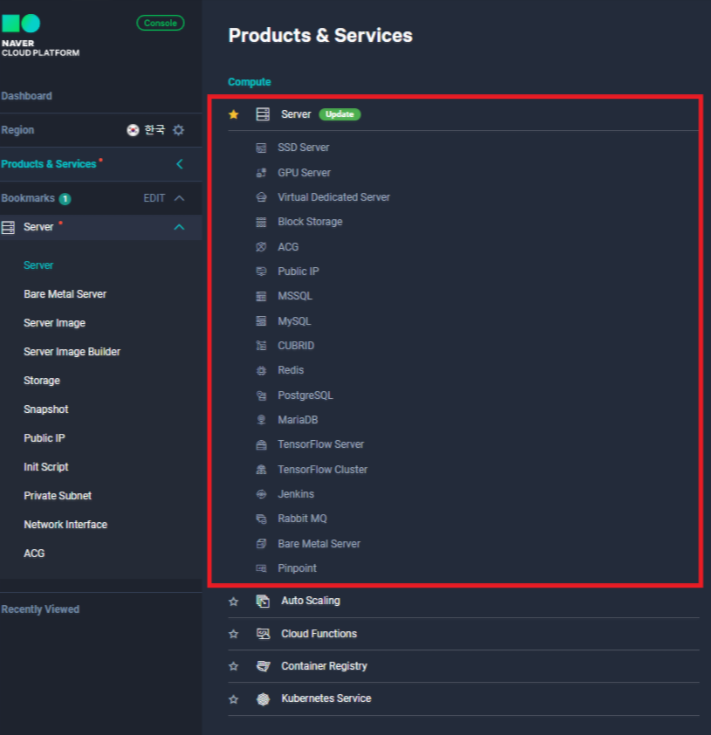
Task: Click the MSSQL icon
Action: pyautogui.click(x=261, y=296)
